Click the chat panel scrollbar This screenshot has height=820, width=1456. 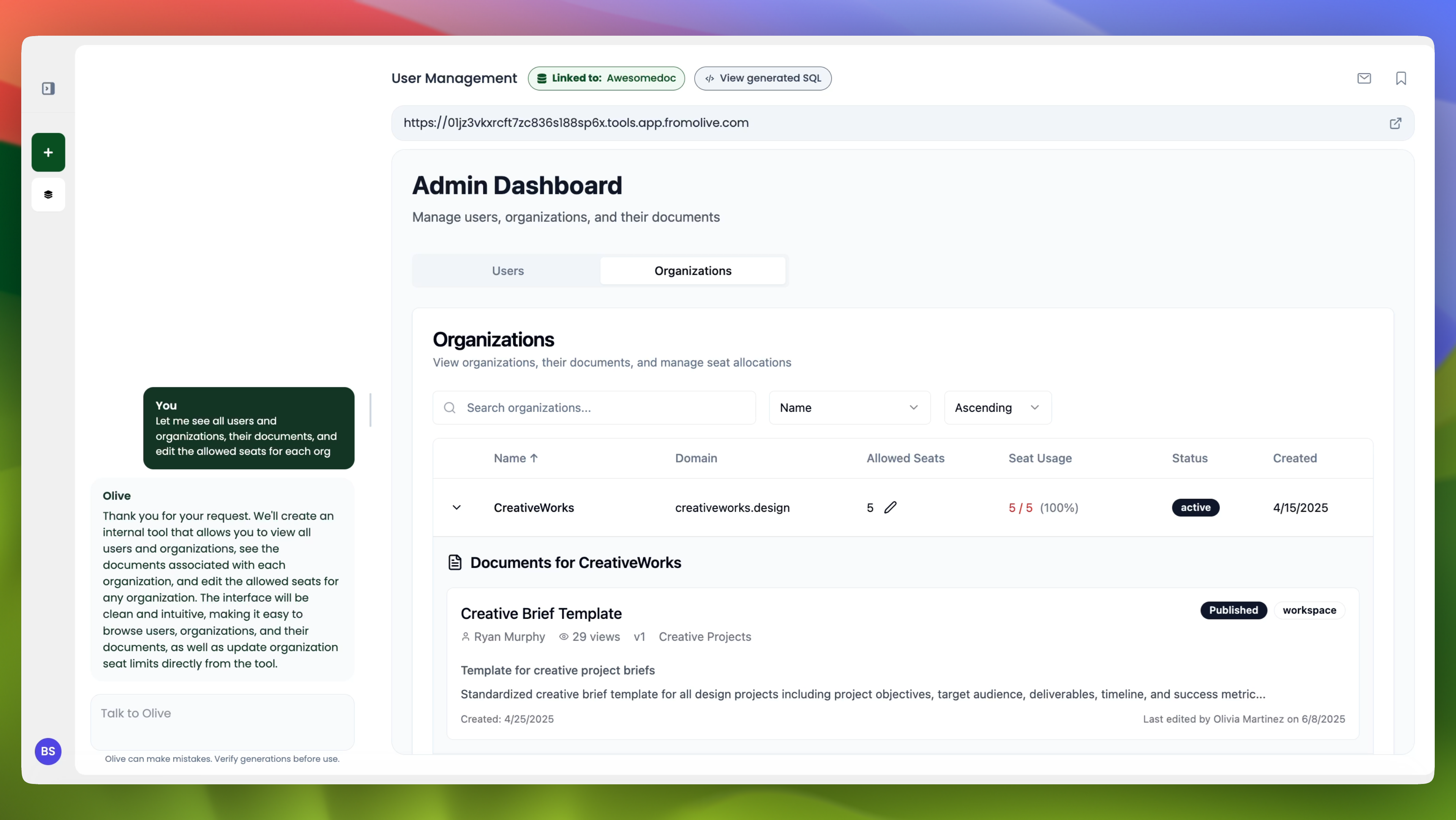370,410
